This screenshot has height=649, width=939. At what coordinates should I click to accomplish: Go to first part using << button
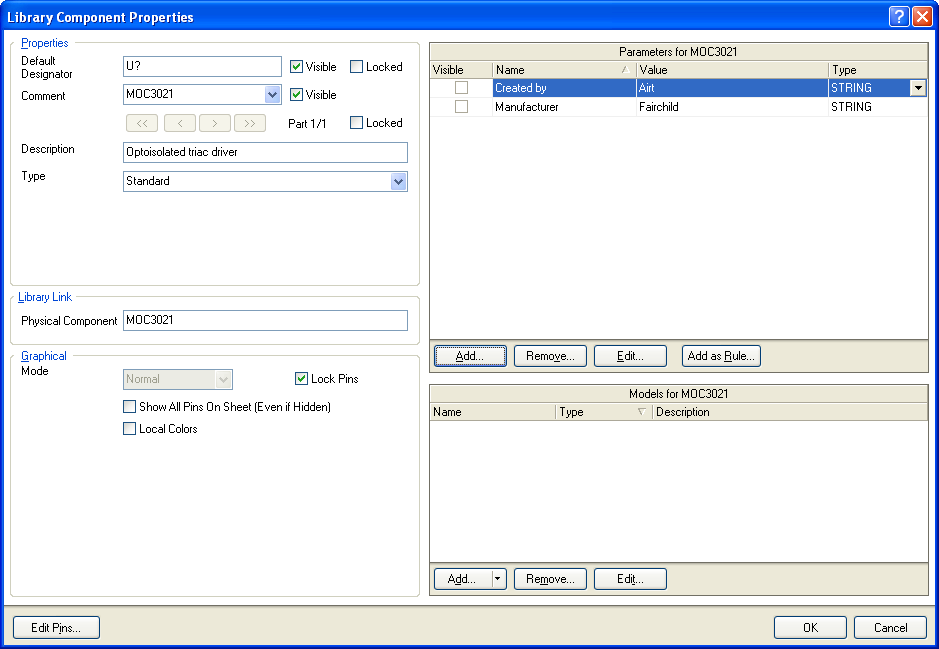142,124
